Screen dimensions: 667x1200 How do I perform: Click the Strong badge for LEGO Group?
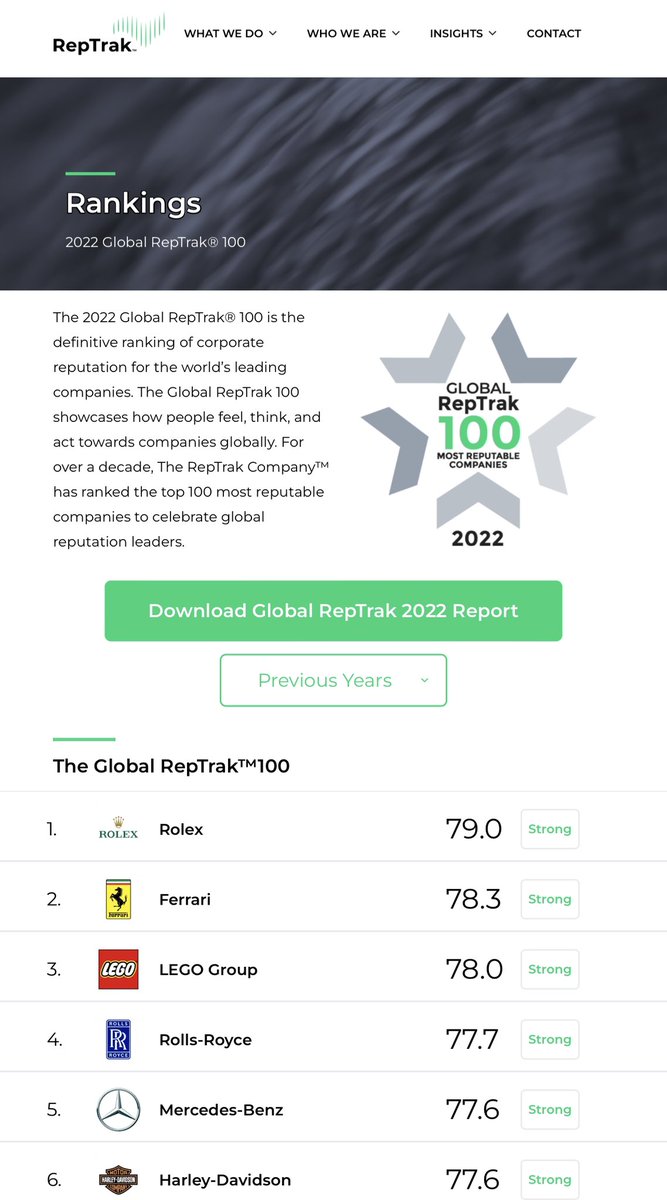550,969
